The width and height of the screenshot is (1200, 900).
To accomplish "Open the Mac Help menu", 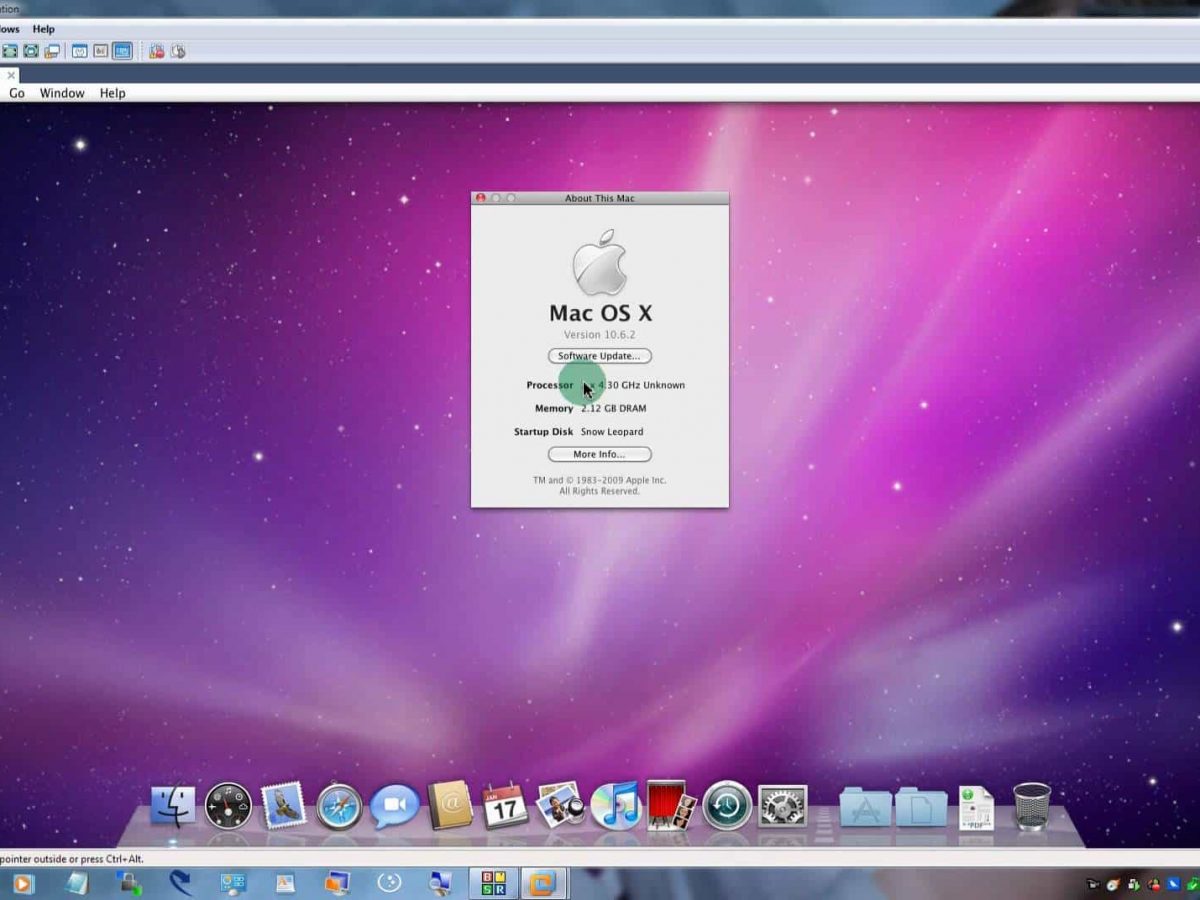I will click(112, 93).
